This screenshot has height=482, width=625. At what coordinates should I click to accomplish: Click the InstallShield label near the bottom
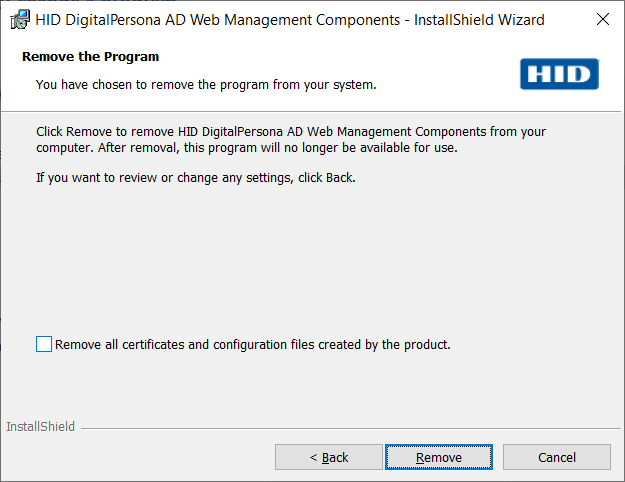click(40, 427)
